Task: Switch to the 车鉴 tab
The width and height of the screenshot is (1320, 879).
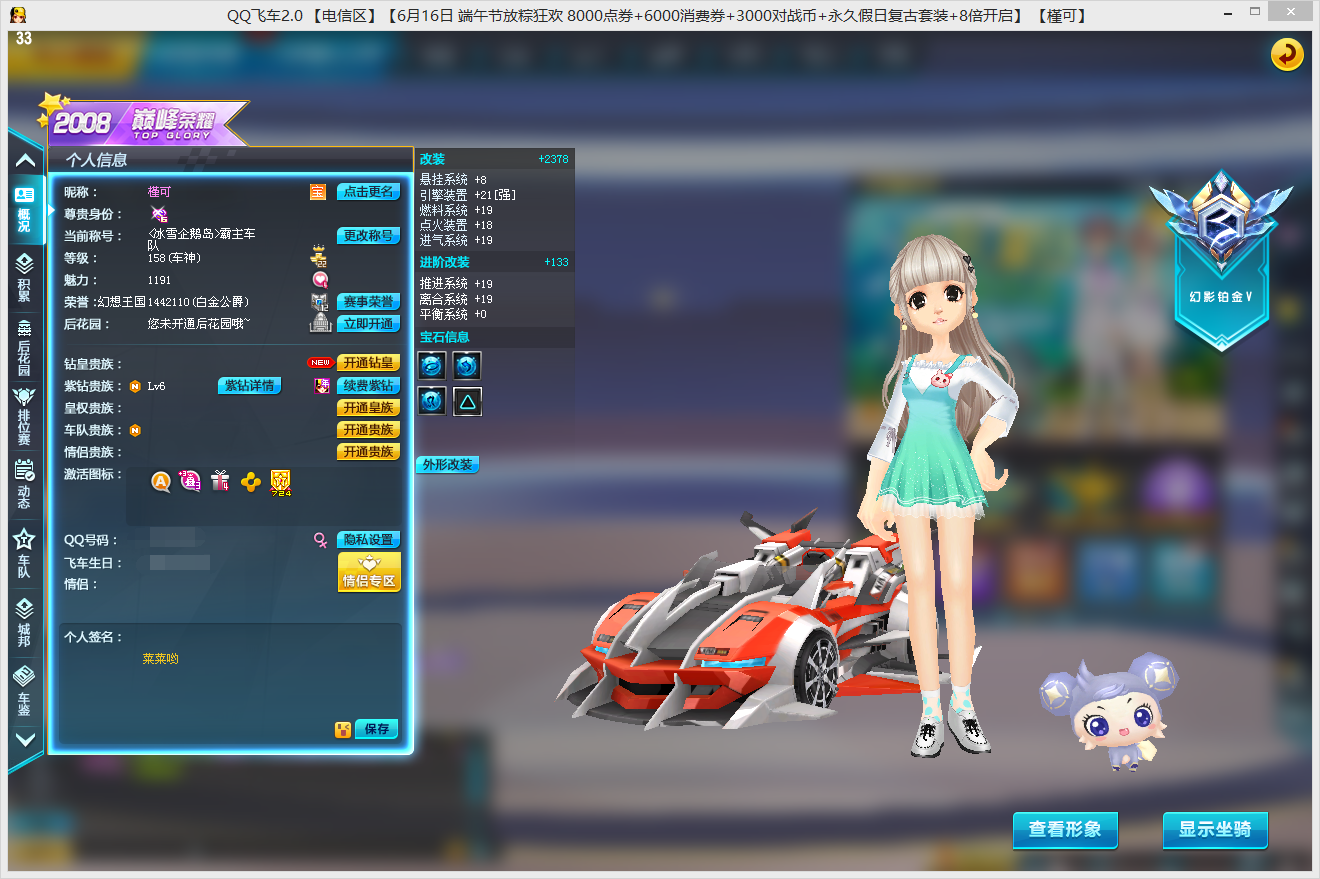Action: [x=24, y=691]
